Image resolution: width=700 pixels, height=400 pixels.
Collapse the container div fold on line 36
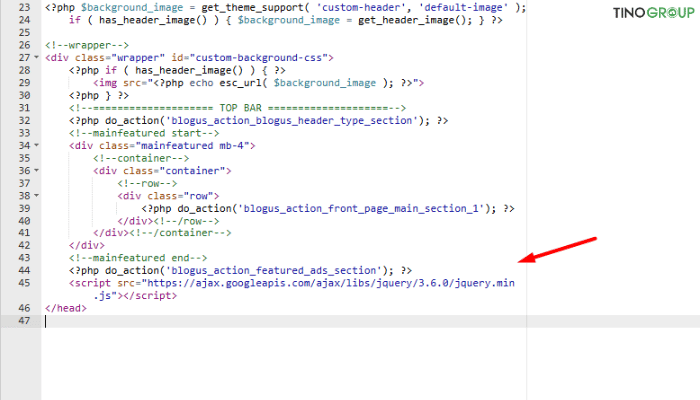pyautogui.click(x=37, y=171)
